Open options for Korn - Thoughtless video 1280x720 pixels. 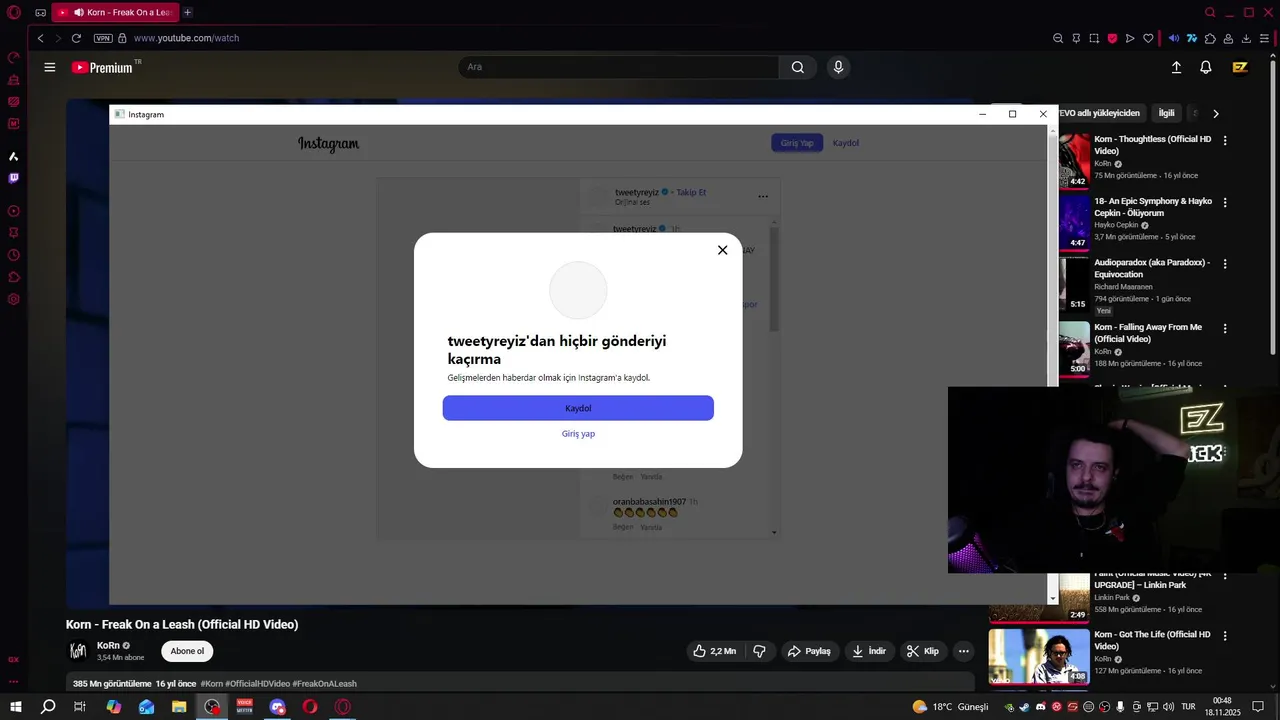[x=1225, y=141]
